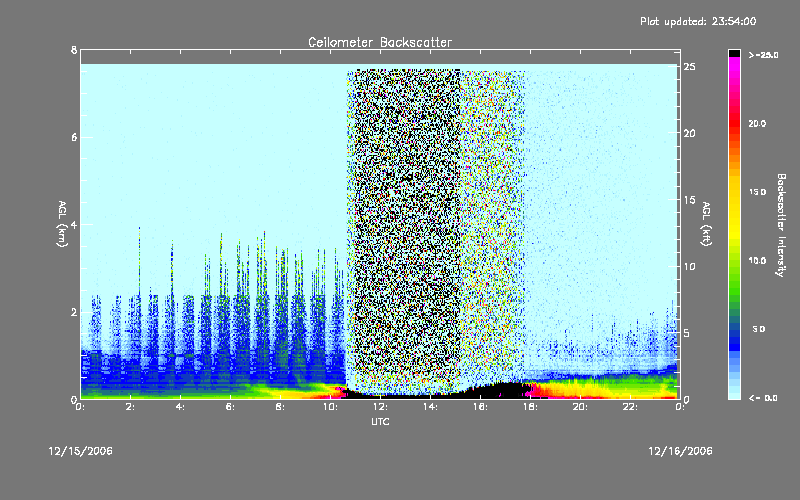Click the "10:" UTC hour label
This screenshot has height=500, width=800.
(x=330, y=407)
